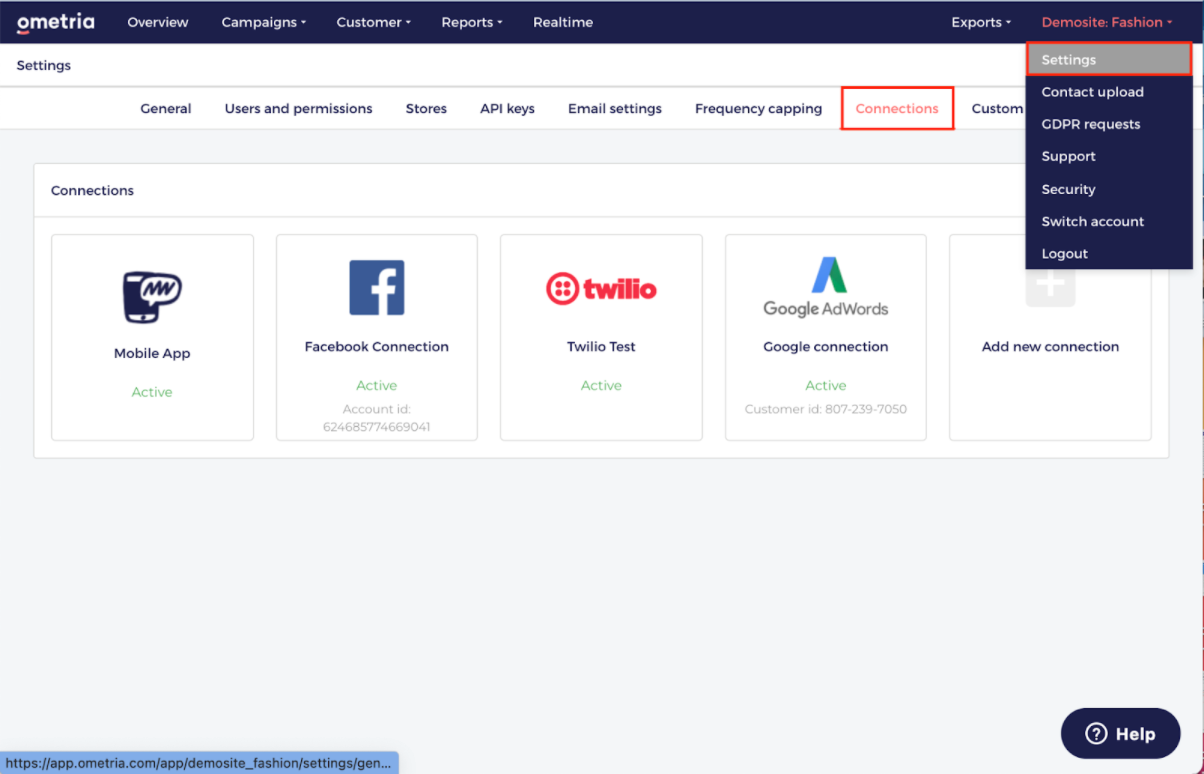Switch to Email settings tab
Viewport: 1204px width, 774px height.
(x=615, y=108)
